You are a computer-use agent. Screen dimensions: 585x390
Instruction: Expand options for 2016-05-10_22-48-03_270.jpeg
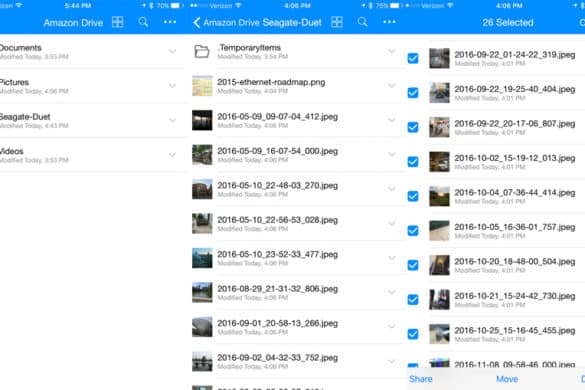click(391, 189)
